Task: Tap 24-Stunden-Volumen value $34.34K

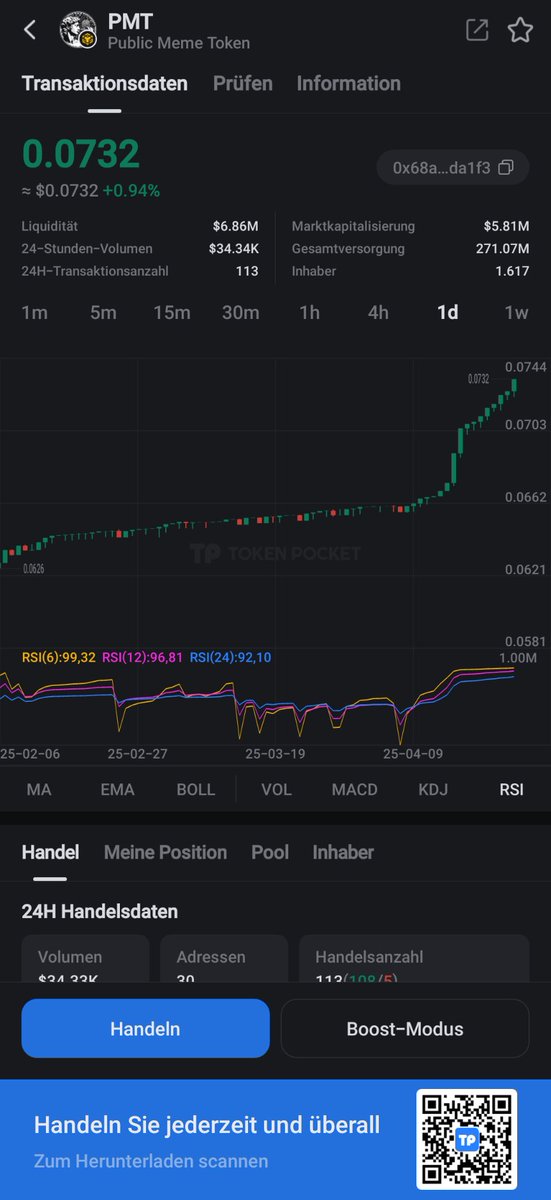Action: [234, 249]
